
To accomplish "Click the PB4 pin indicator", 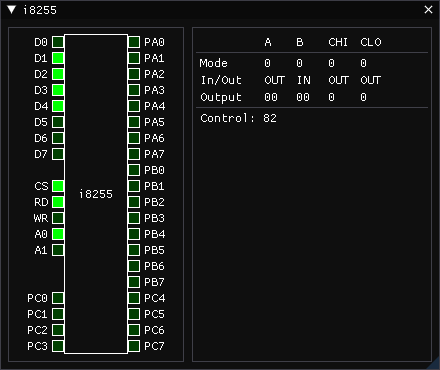I will point(134,234).
